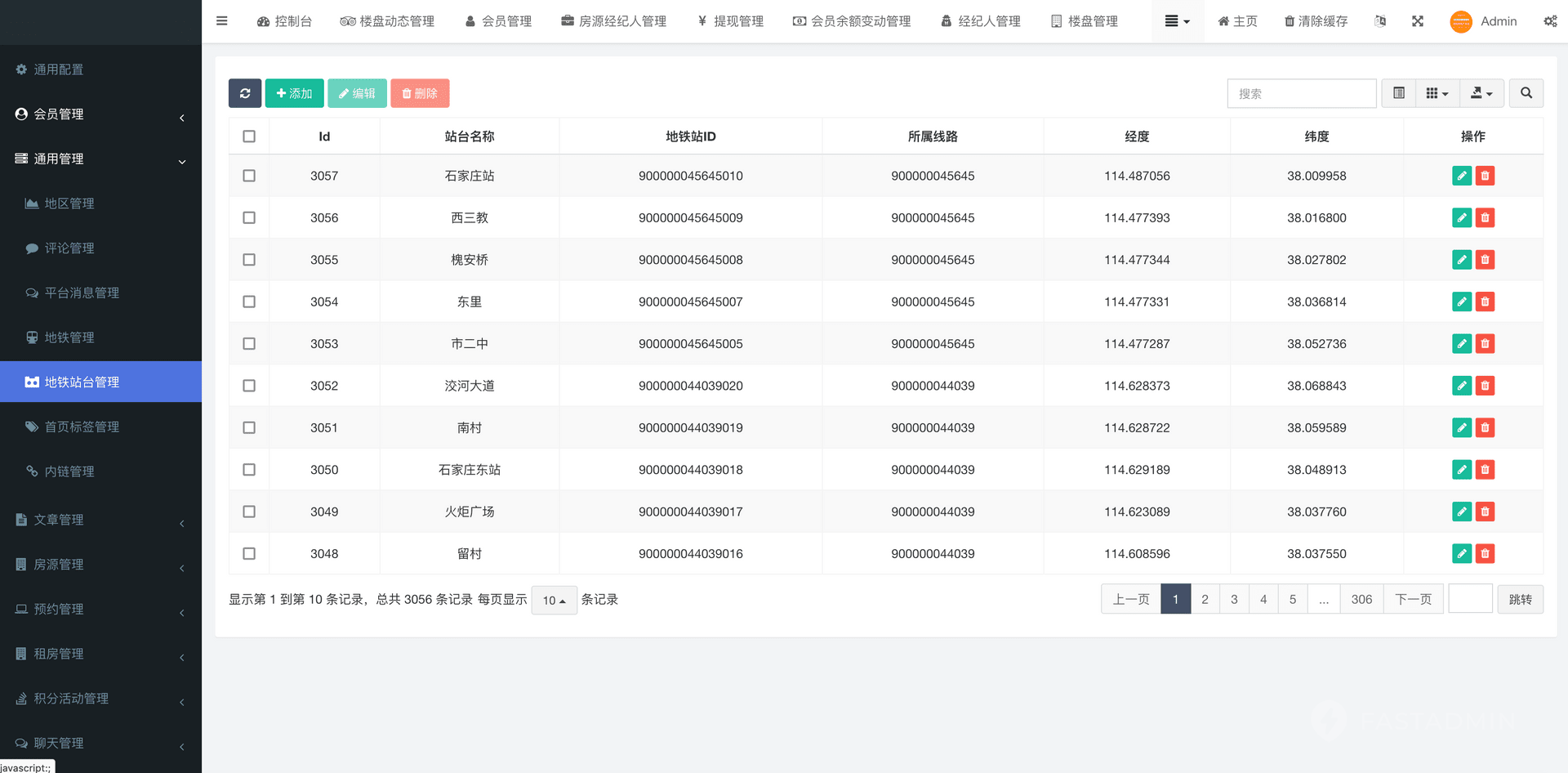Click the refresh table button
Screen dimensions: 1568x773
(x=245, y=93)
